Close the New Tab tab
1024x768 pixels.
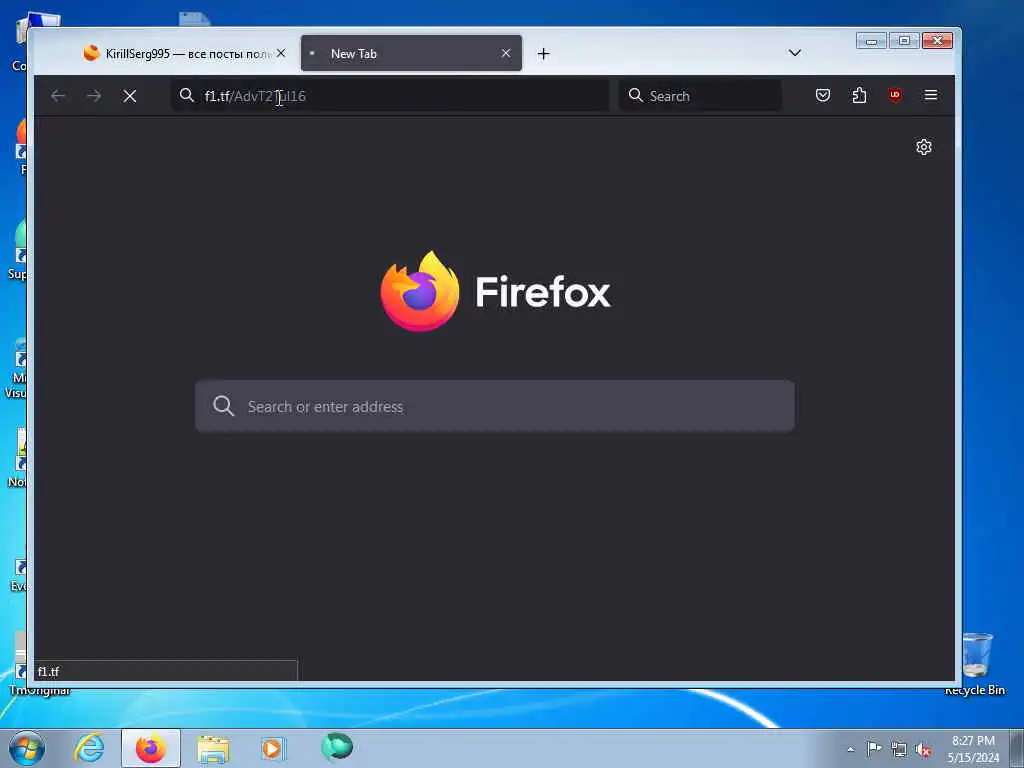pyautogui.click(x=505, y=54)
